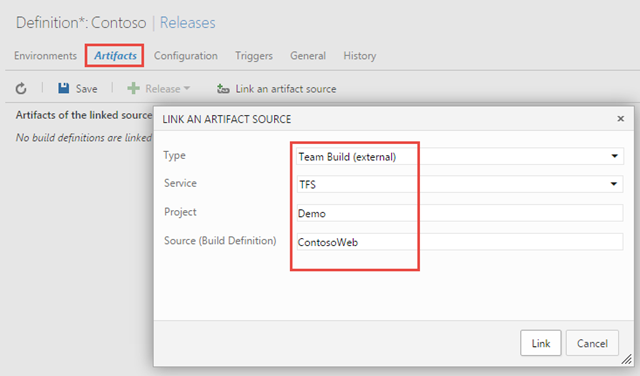Click the Source (Build Definition) label
The height and width of the screenshot is (376, 640).
pyautogui.click(x=220, y=240)
